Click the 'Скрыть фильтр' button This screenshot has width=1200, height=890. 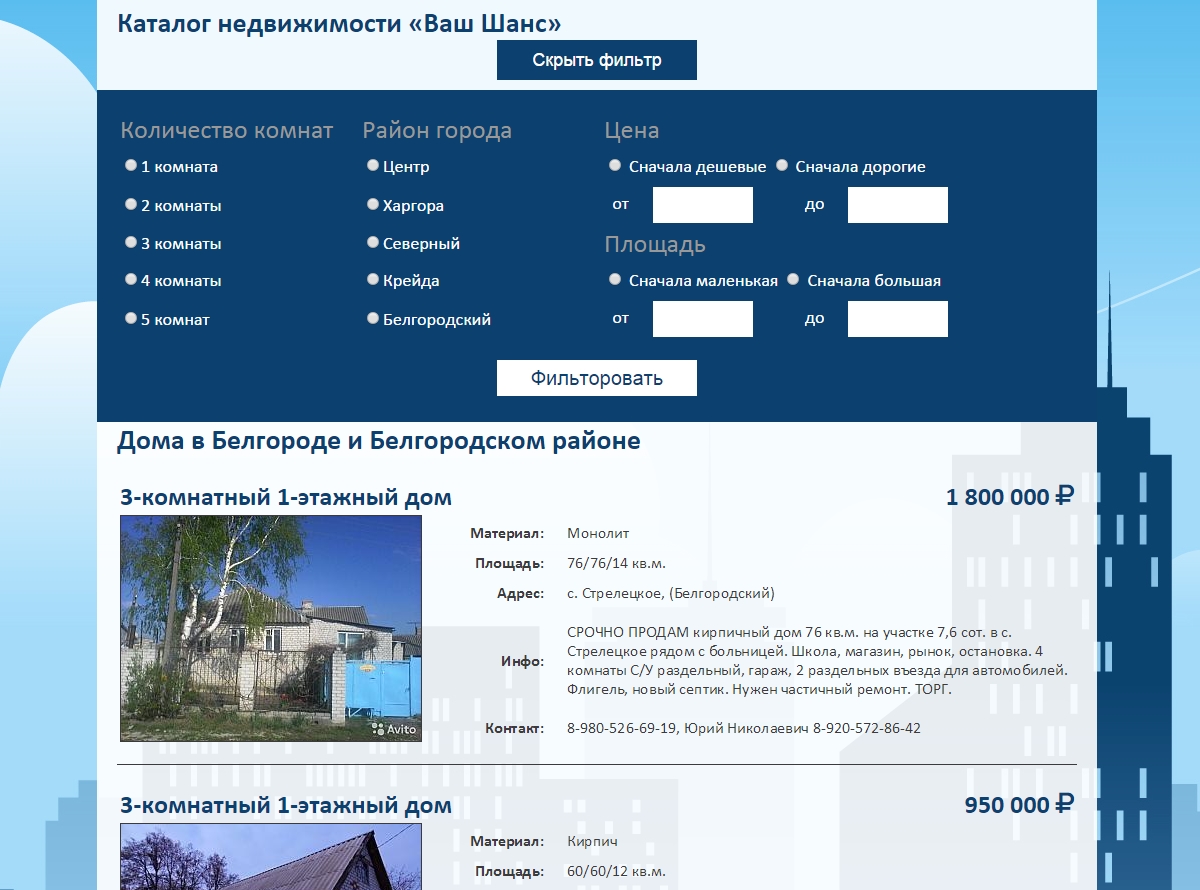click(x=596, y=60)
